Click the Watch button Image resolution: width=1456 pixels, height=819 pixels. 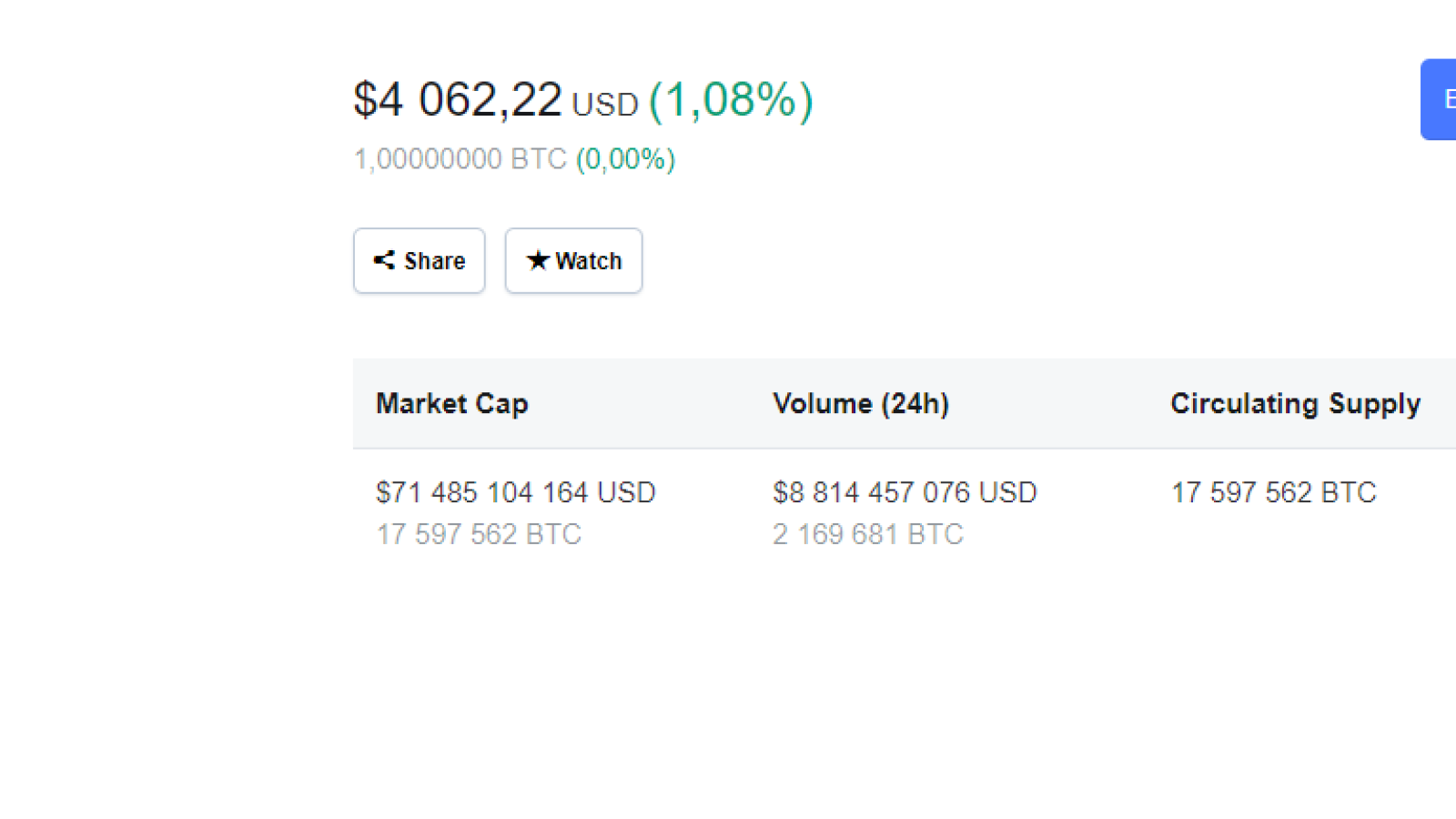(573, 260)
